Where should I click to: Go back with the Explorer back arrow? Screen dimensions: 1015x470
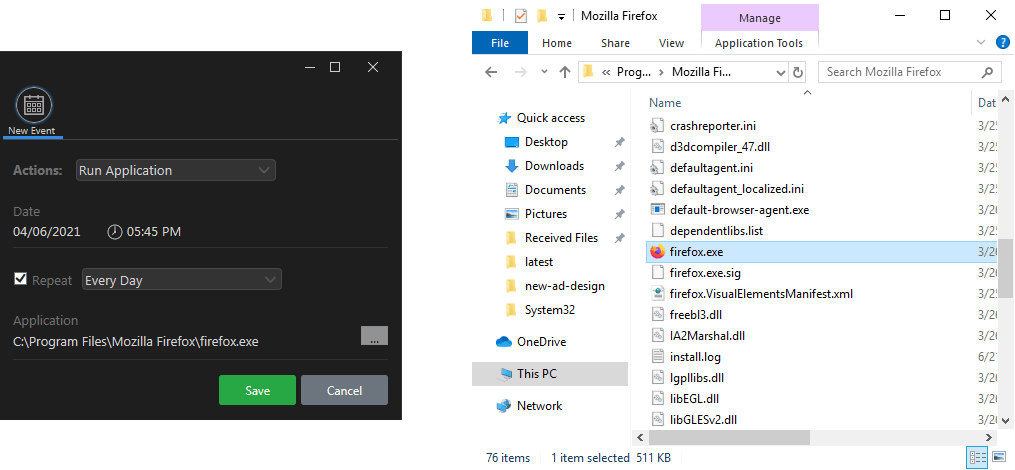491,72
